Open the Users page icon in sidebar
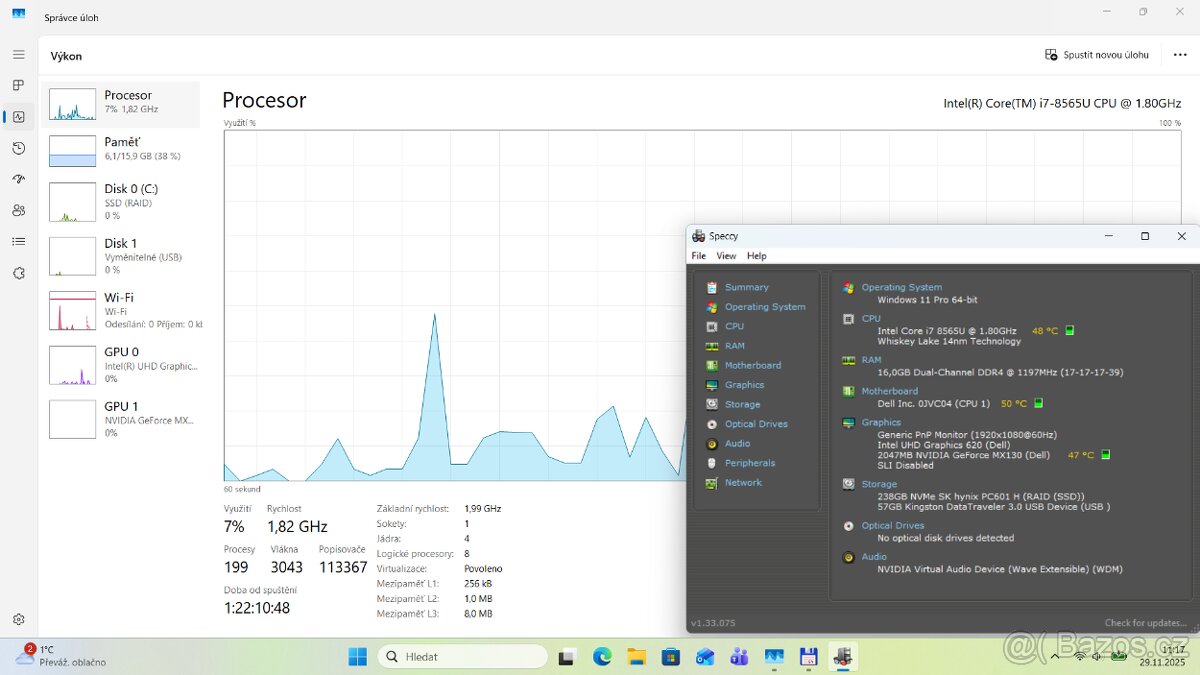This screenshot has width=1200, height=675. click(x=18, y=210)
